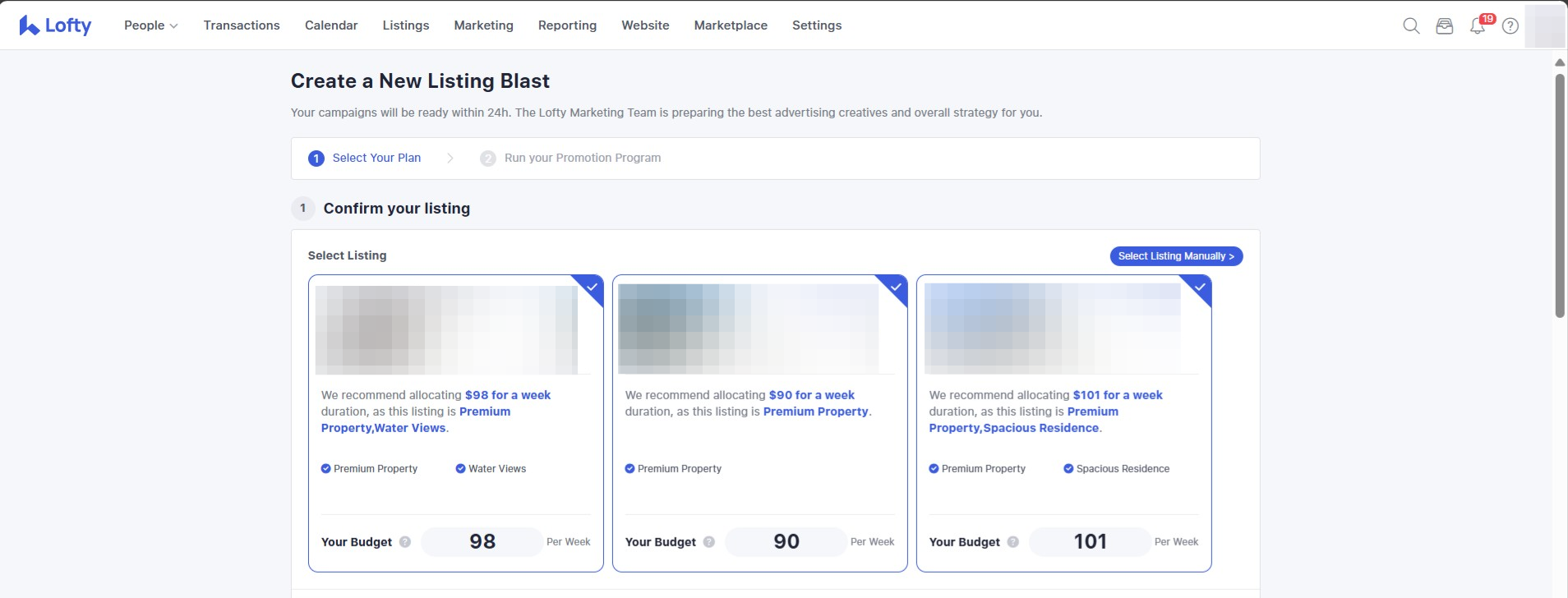Click help icon beside $101 Your Budget
1568x598 pixels.
(1013, 542)
